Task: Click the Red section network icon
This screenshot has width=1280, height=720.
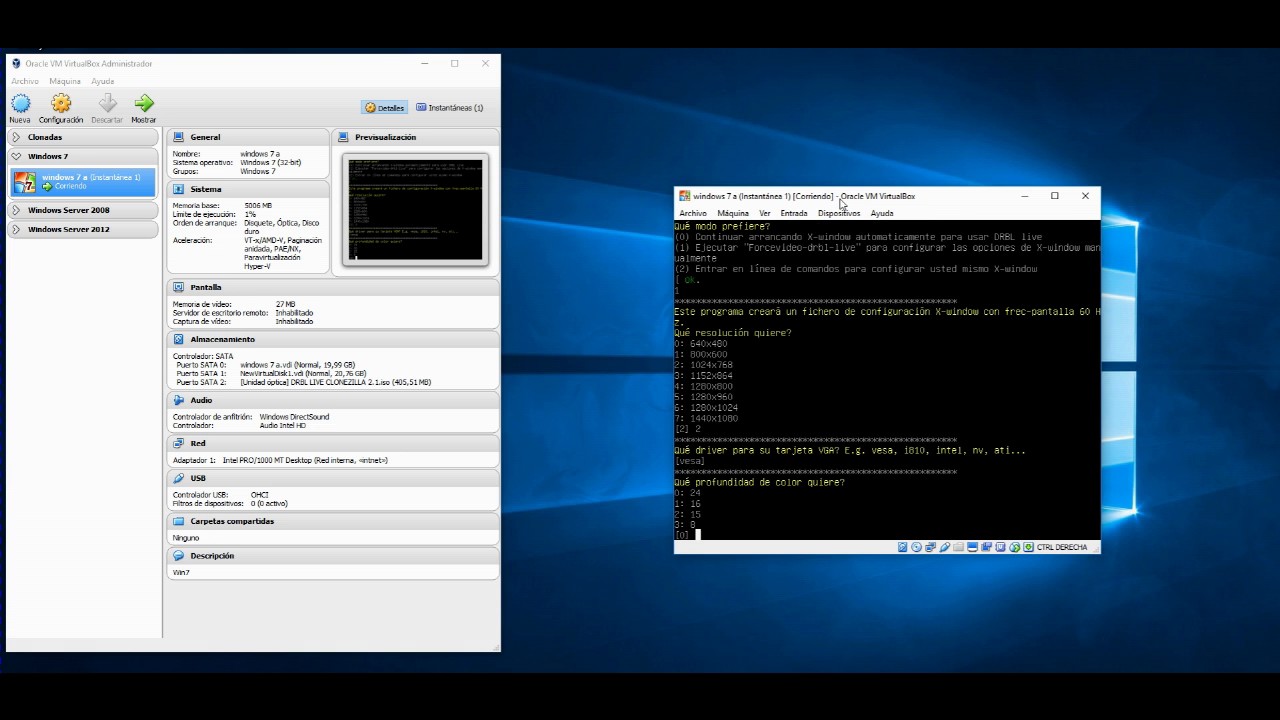Action: coord(178,443)
